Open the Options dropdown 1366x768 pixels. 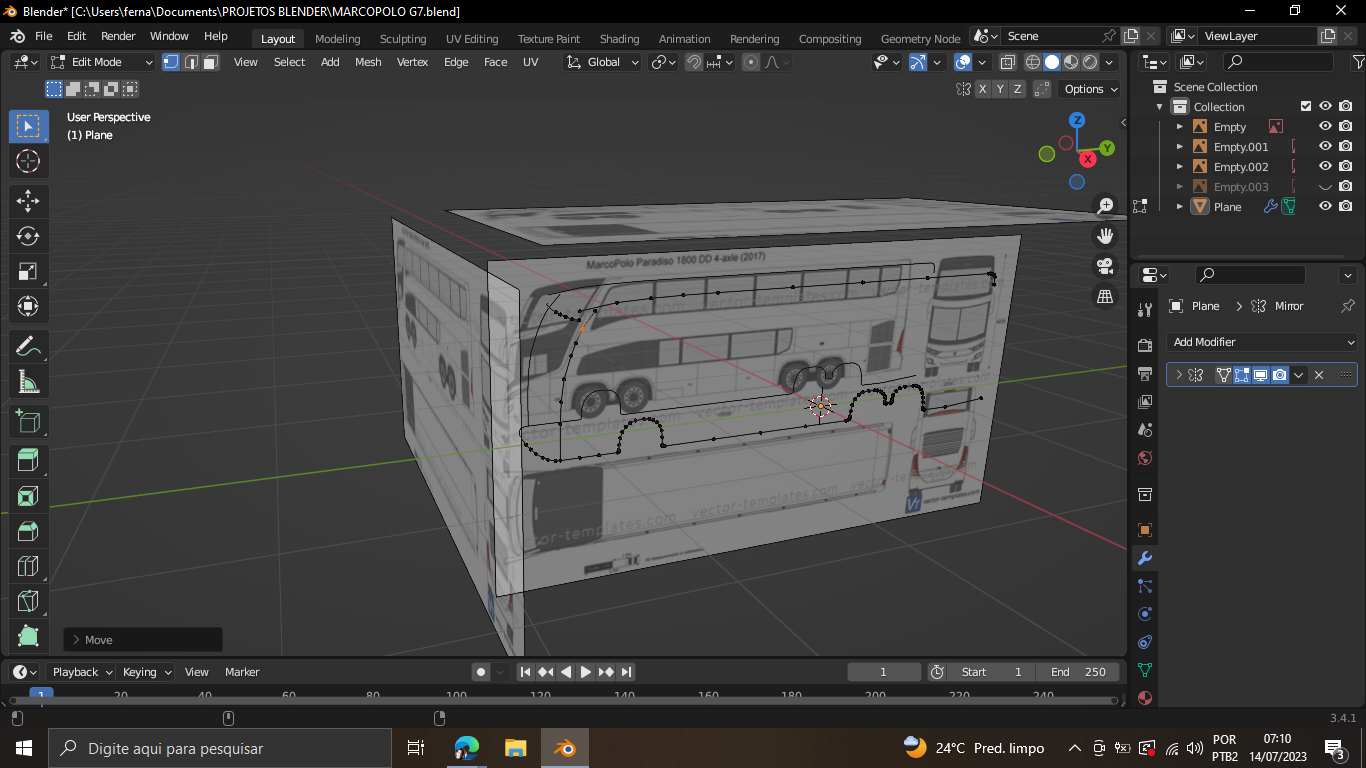click(x=1090, y=89)
